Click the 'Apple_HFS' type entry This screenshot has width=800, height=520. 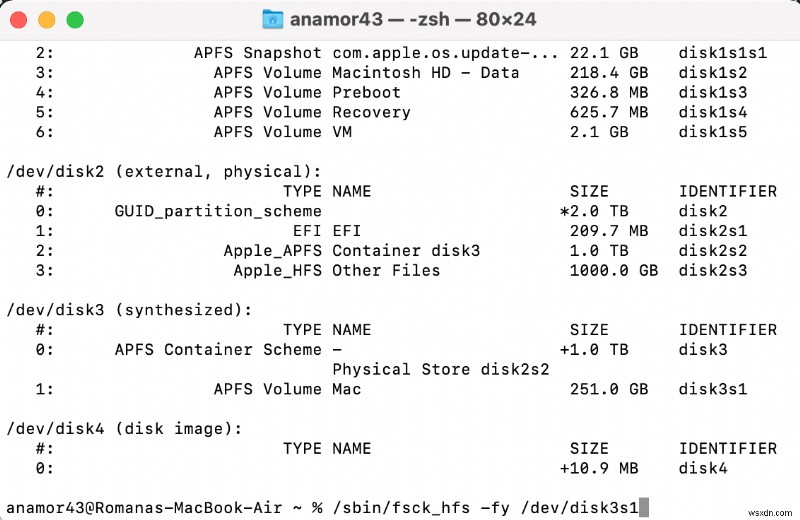277,270
